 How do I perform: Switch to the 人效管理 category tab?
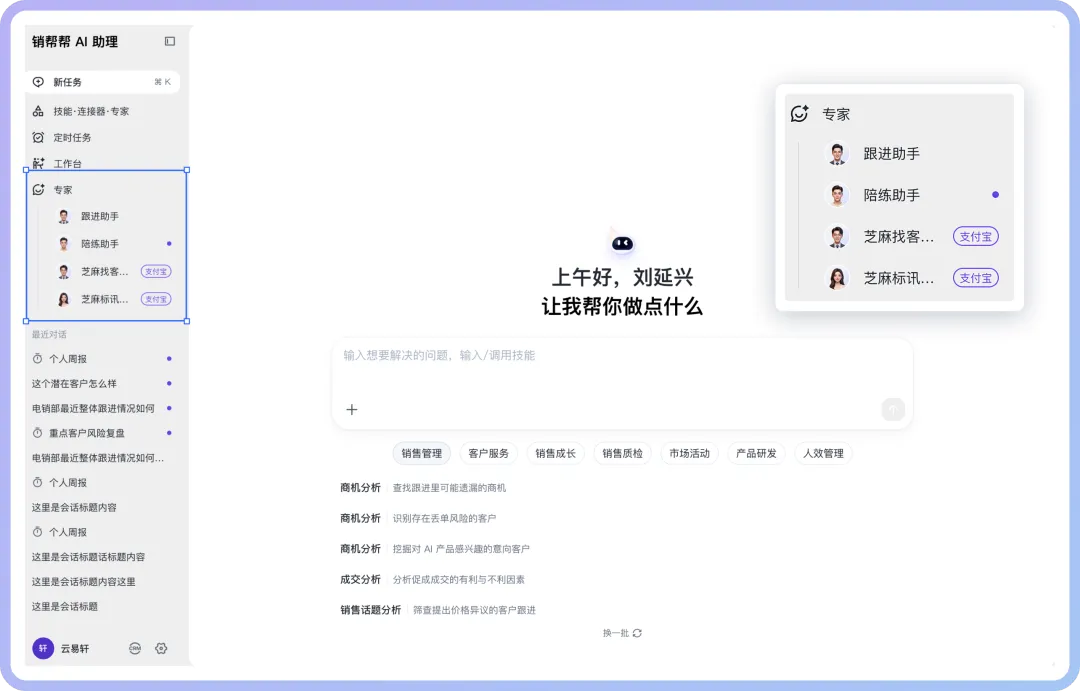(x=823, y=453)
